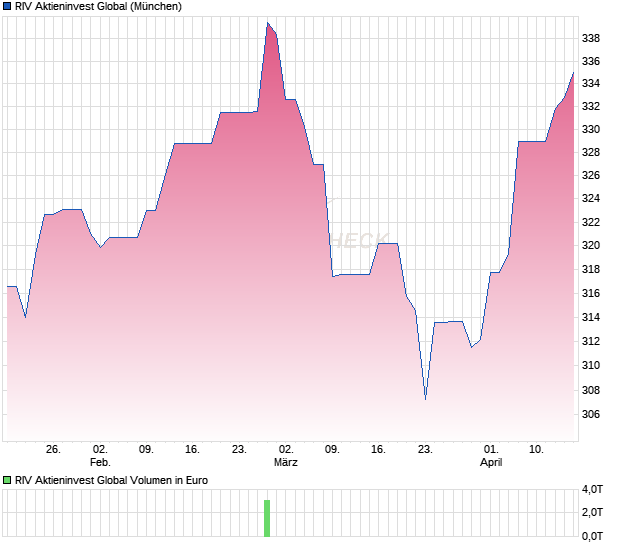Select the März month label on the time axis
The width and height of the screenshot is (620, 546).
[286, 463]
